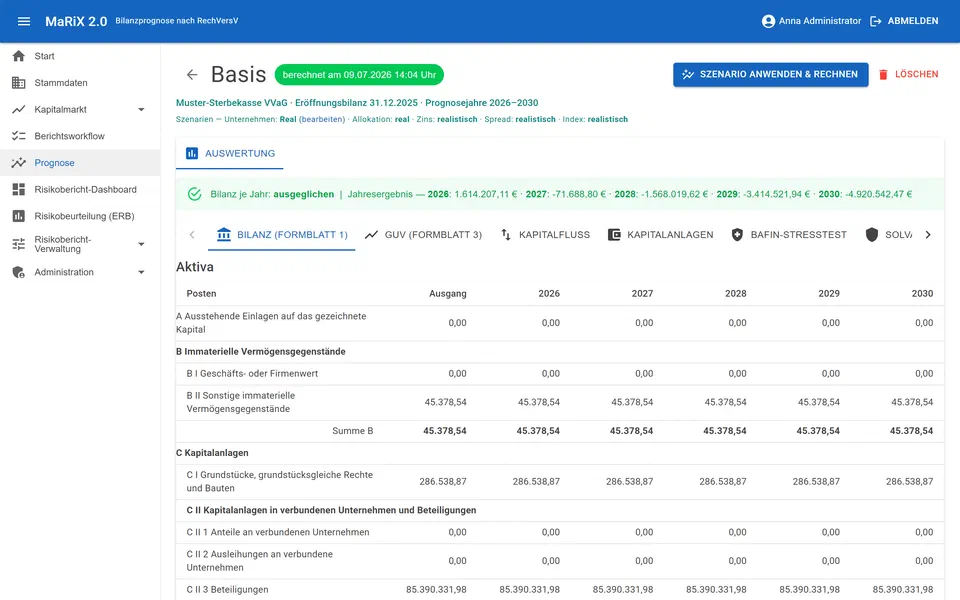Click row C II 3 Beteiligungen
This screenshot has width=960, height=600.
click(x=560, y=590)
